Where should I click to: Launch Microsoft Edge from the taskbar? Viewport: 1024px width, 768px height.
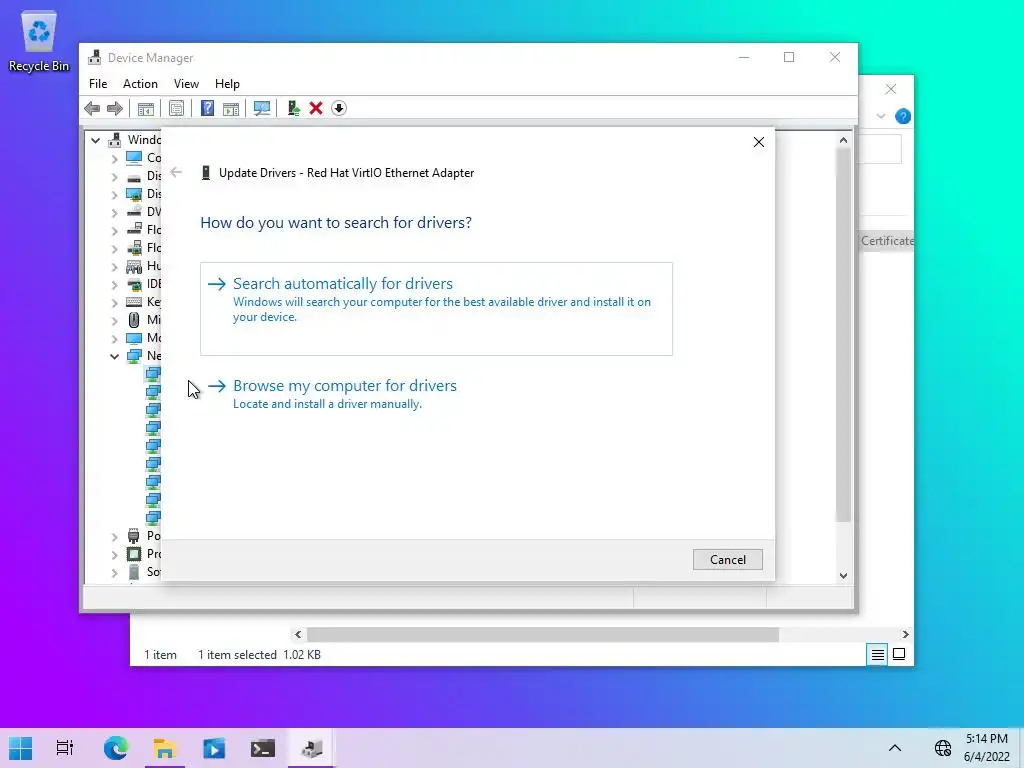coord(116,748)
